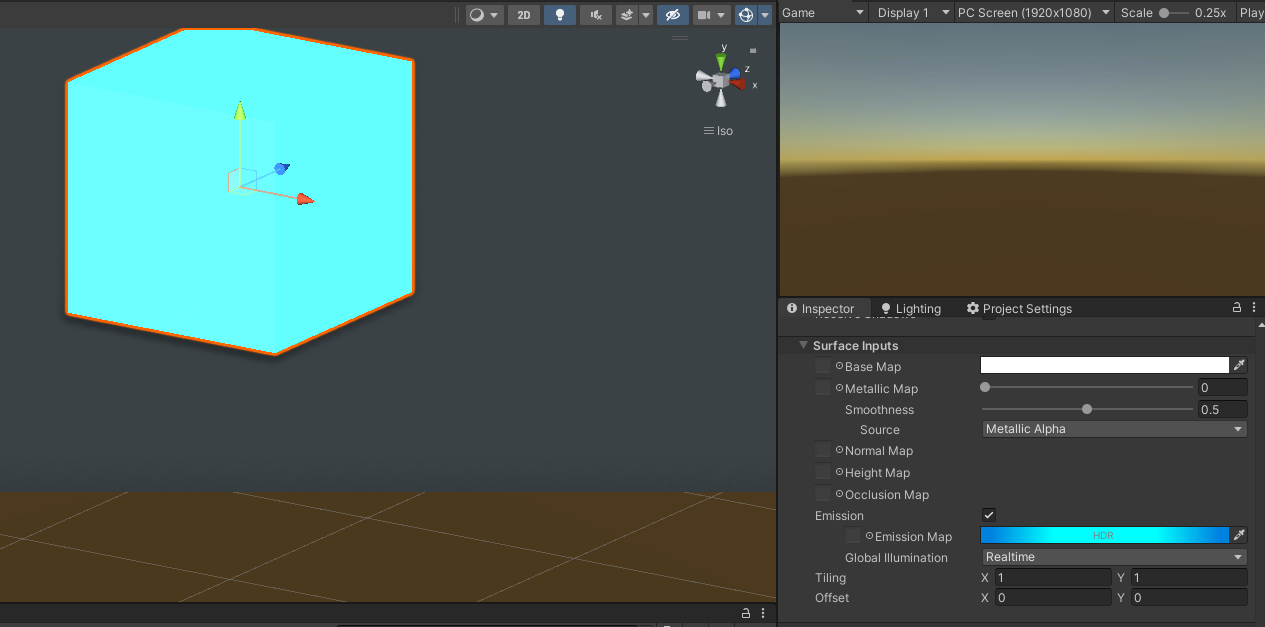Open the Global Illumination dropdown
The image size is (1265, 627).
tap(1112, 557)
